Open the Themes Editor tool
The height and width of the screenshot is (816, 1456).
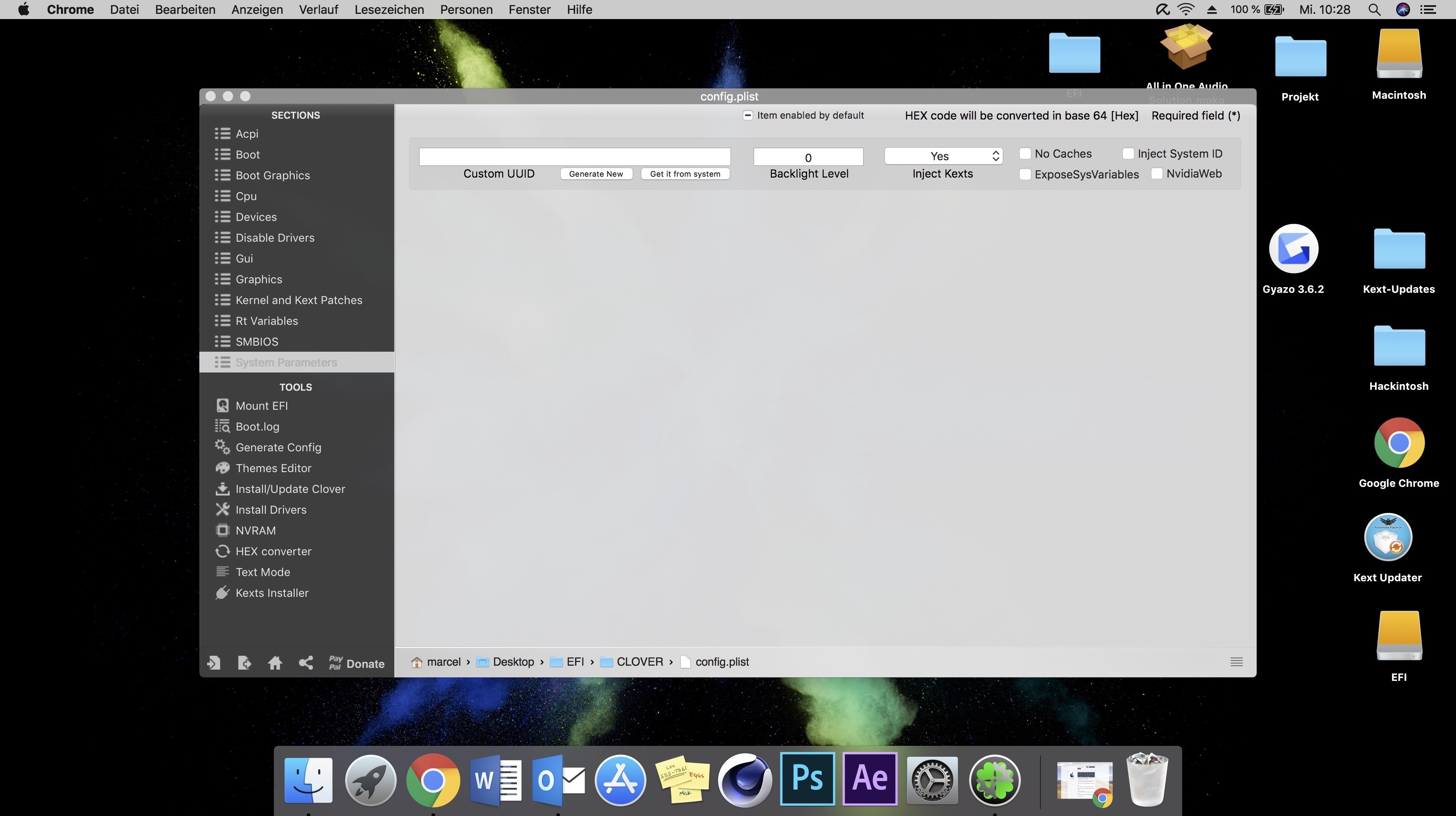click(x=273, y=468)
